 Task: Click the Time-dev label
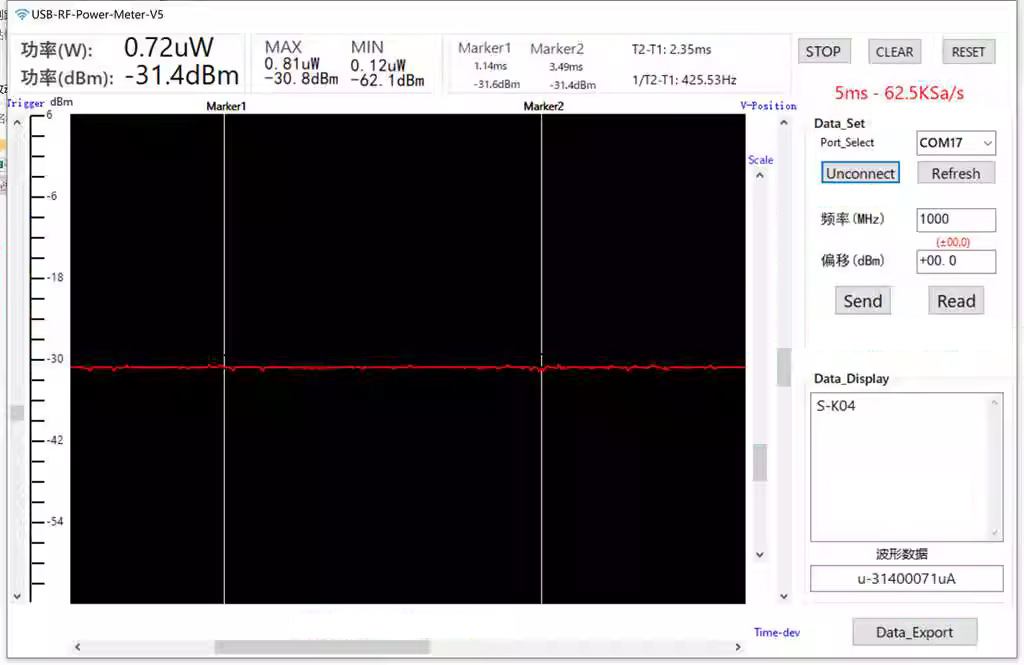pos(776,632)
